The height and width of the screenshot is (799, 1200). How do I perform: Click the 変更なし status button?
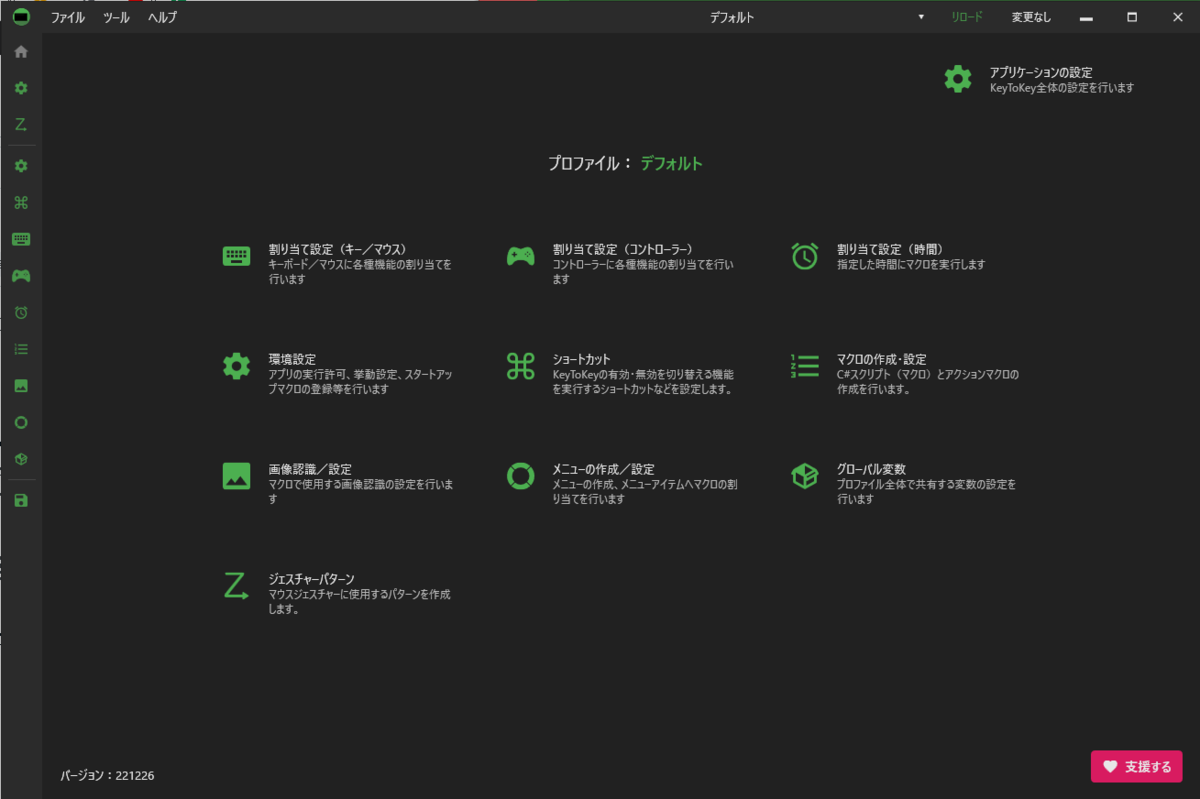click(x=1031, y=17)
